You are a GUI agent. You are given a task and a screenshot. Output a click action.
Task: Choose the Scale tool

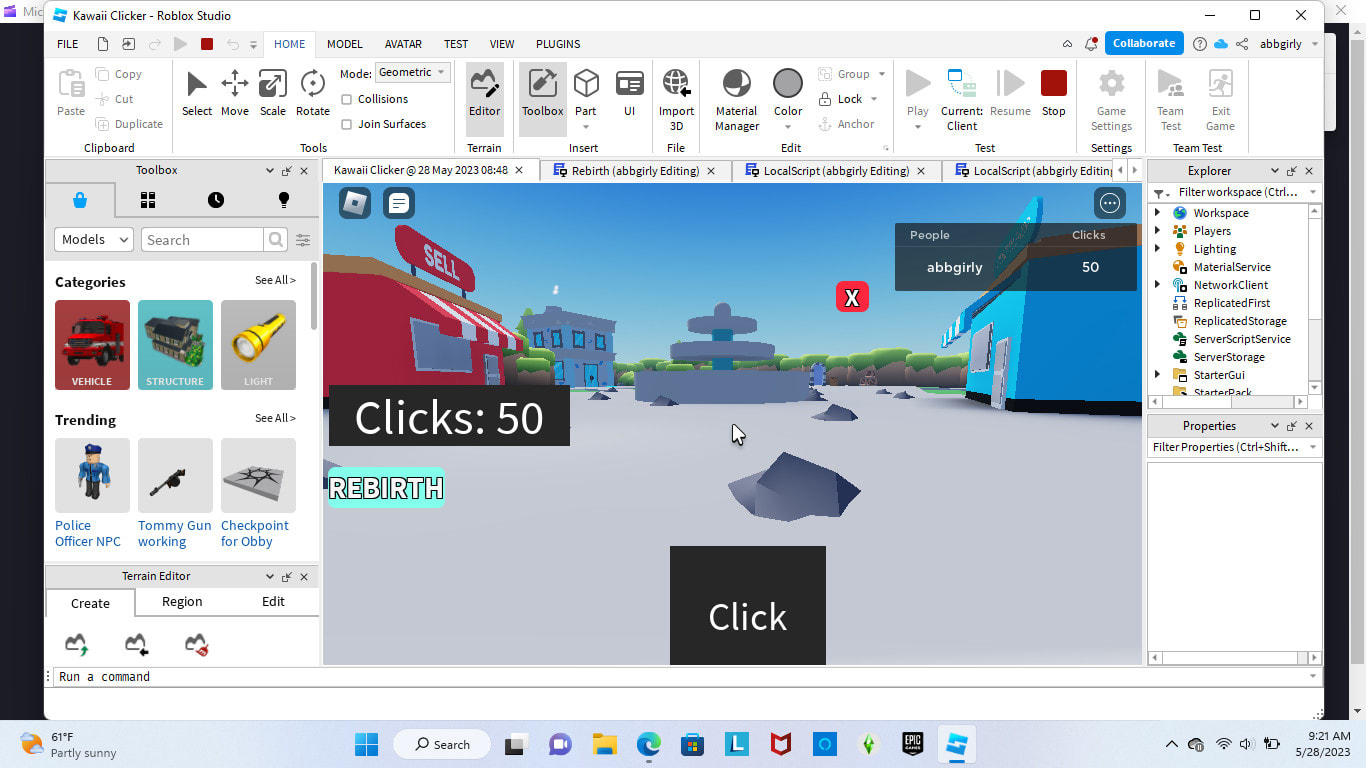pos(273,93)
